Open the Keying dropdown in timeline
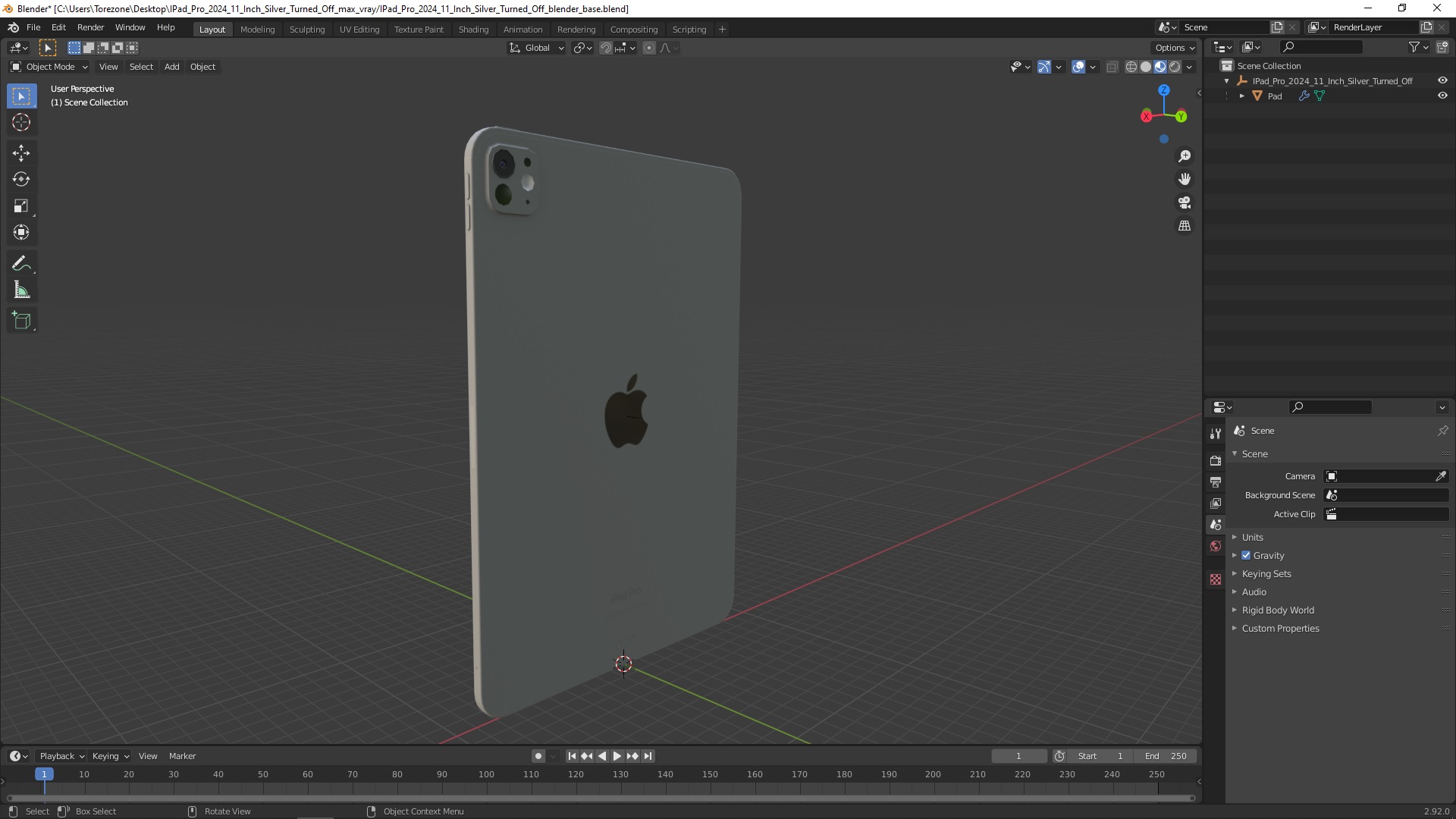1456x819 pixels. pyautogui.click(x=111, y=756)
